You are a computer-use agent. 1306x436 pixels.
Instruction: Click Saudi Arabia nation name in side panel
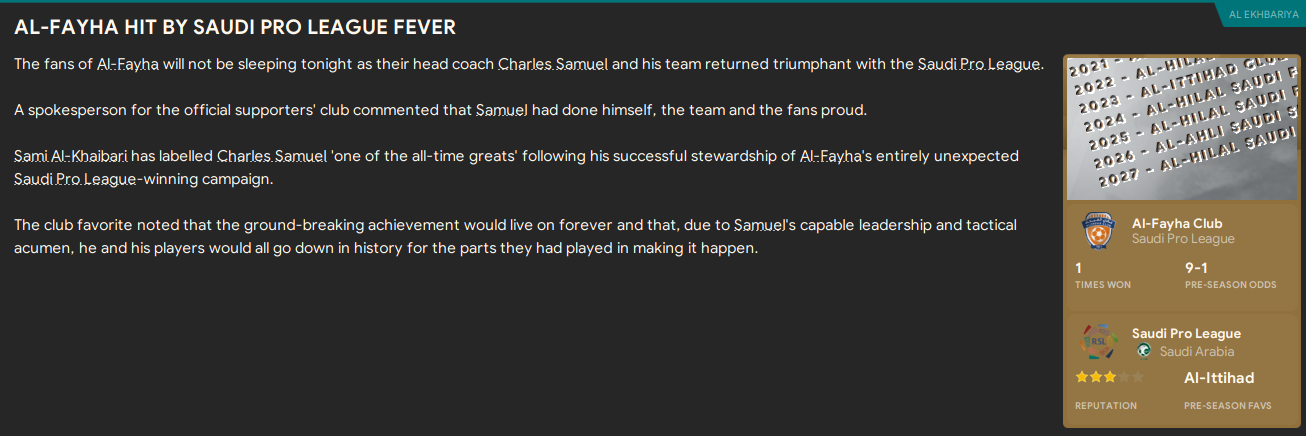pos(1197,352)
